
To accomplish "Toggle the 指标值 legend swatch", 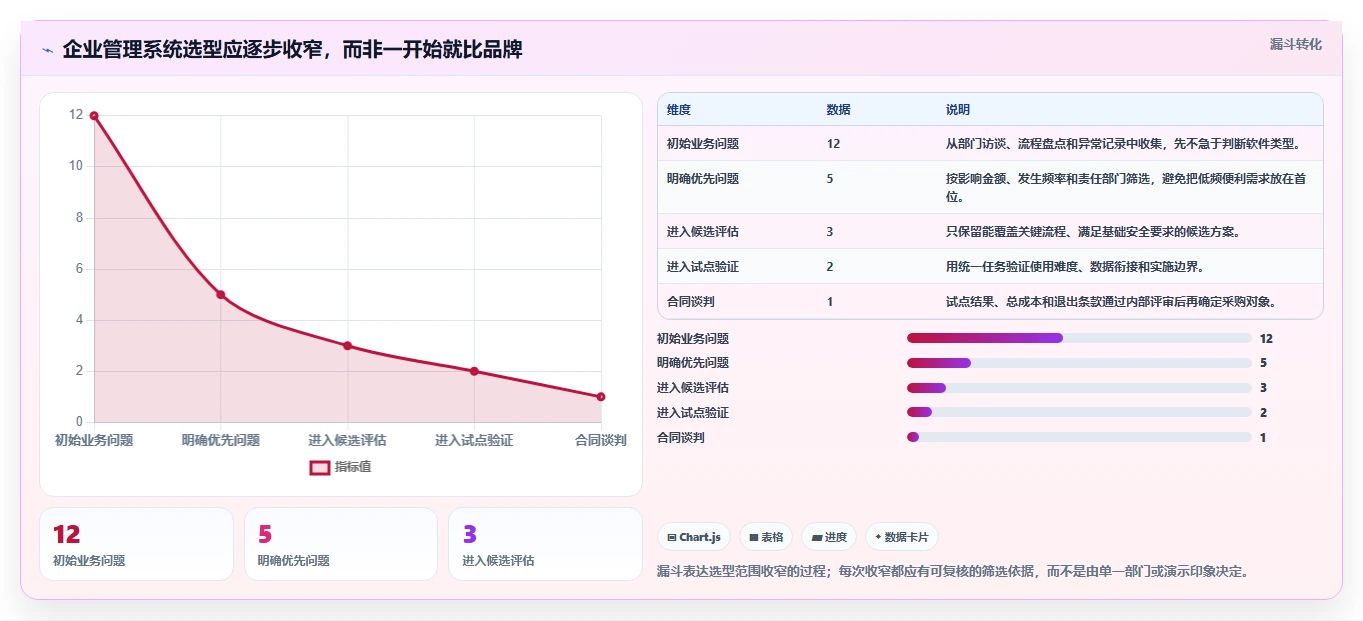I will point(320,467).
